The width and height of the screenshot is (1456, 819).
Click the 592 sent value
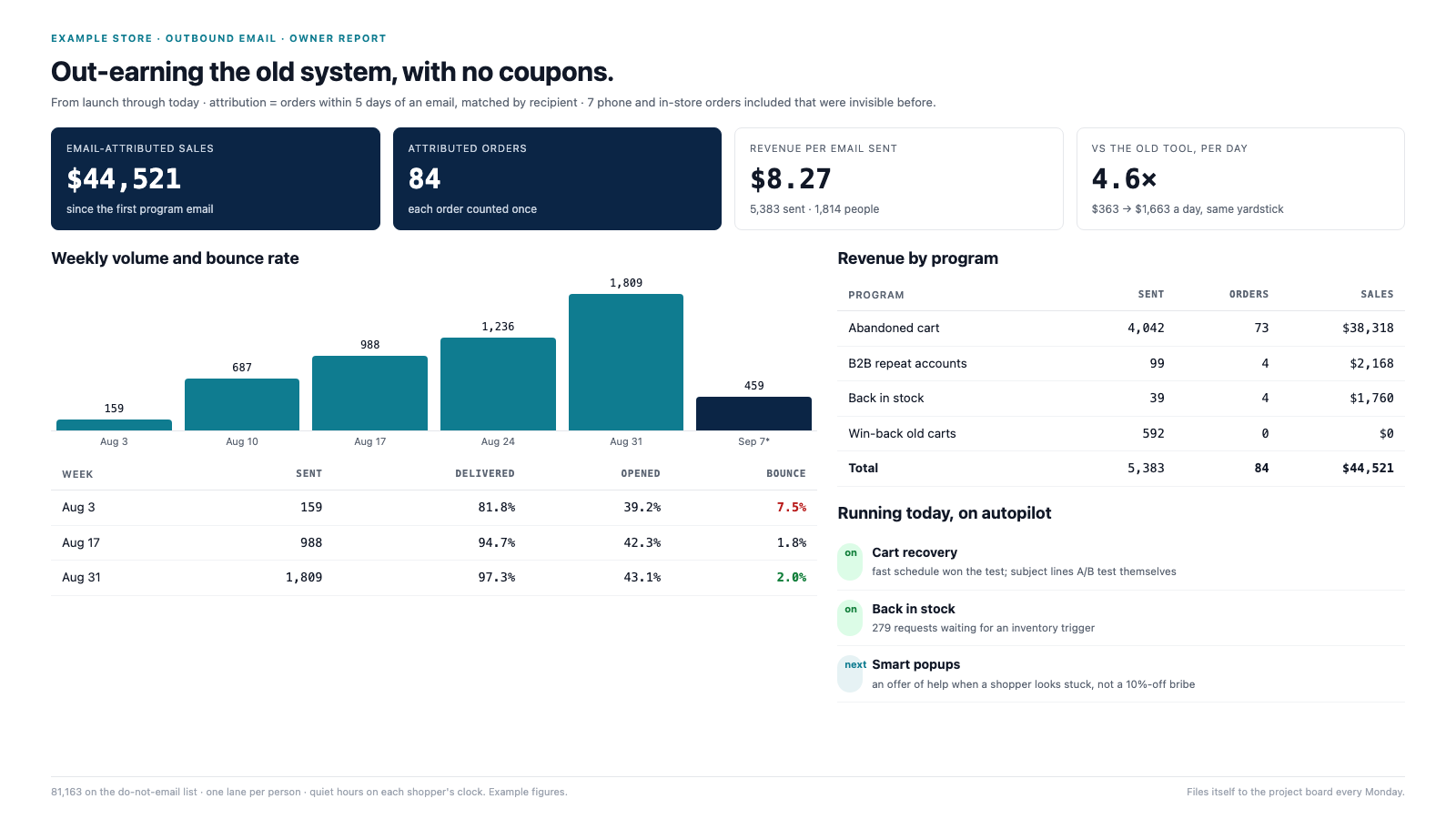coord(1153,433)
